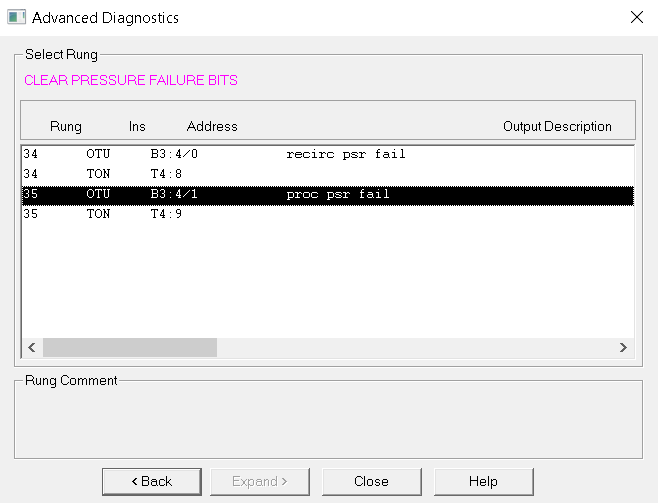Screen dimensions: 658x503
Task: Click the Back button
Action: point(151,481)
